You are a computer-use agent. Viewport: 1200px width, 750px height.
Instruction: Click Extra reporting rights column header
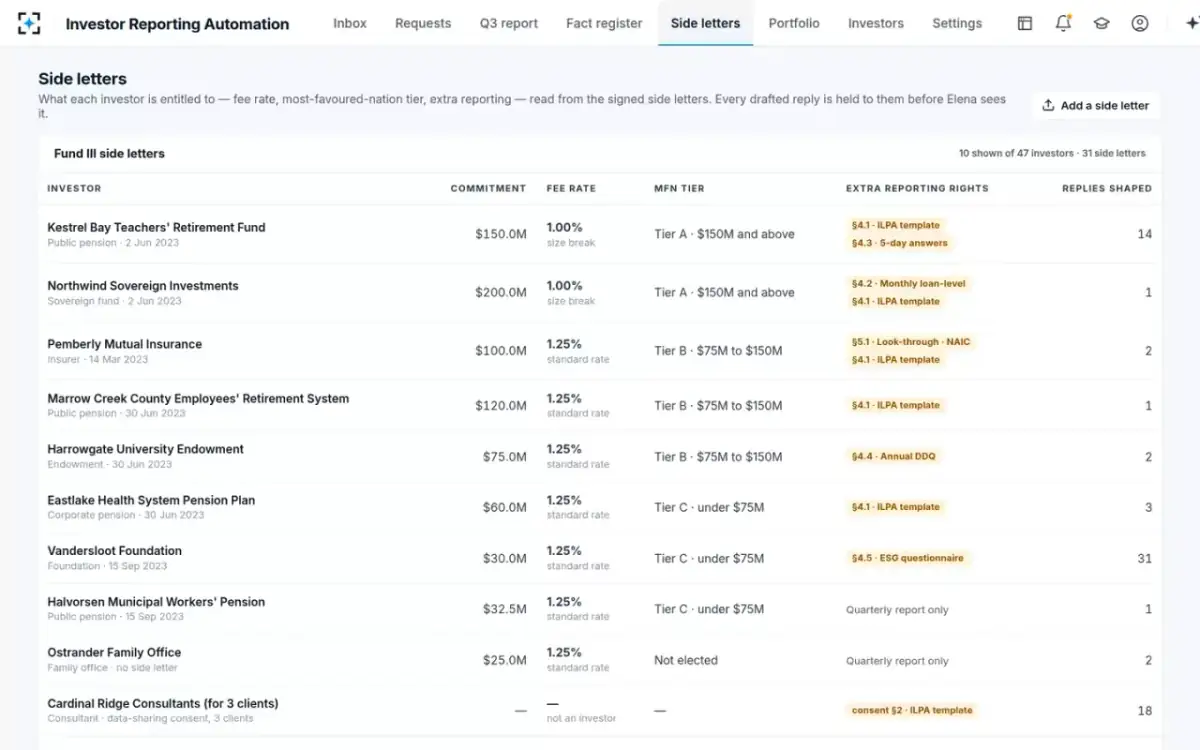[917, 188]
